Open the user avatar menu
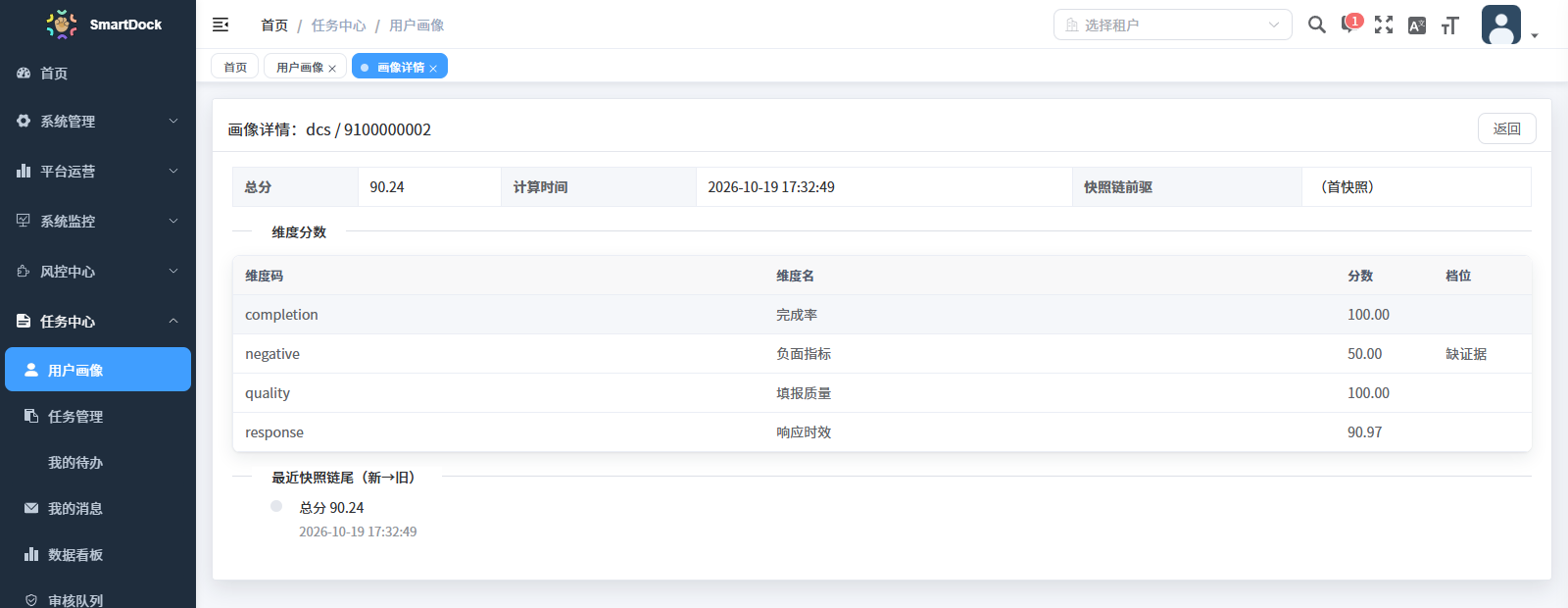Viewport: 1568px width, 608px height. pos(1501,25)
